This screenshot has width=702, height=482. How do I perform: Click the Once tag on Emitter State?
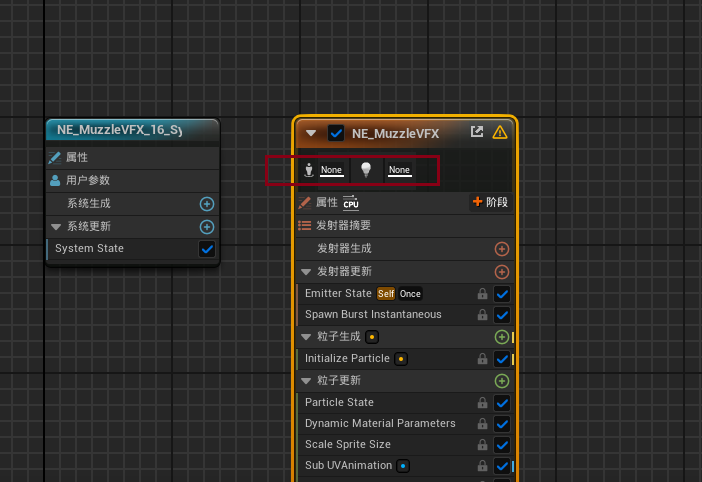(x=410, y=294)
